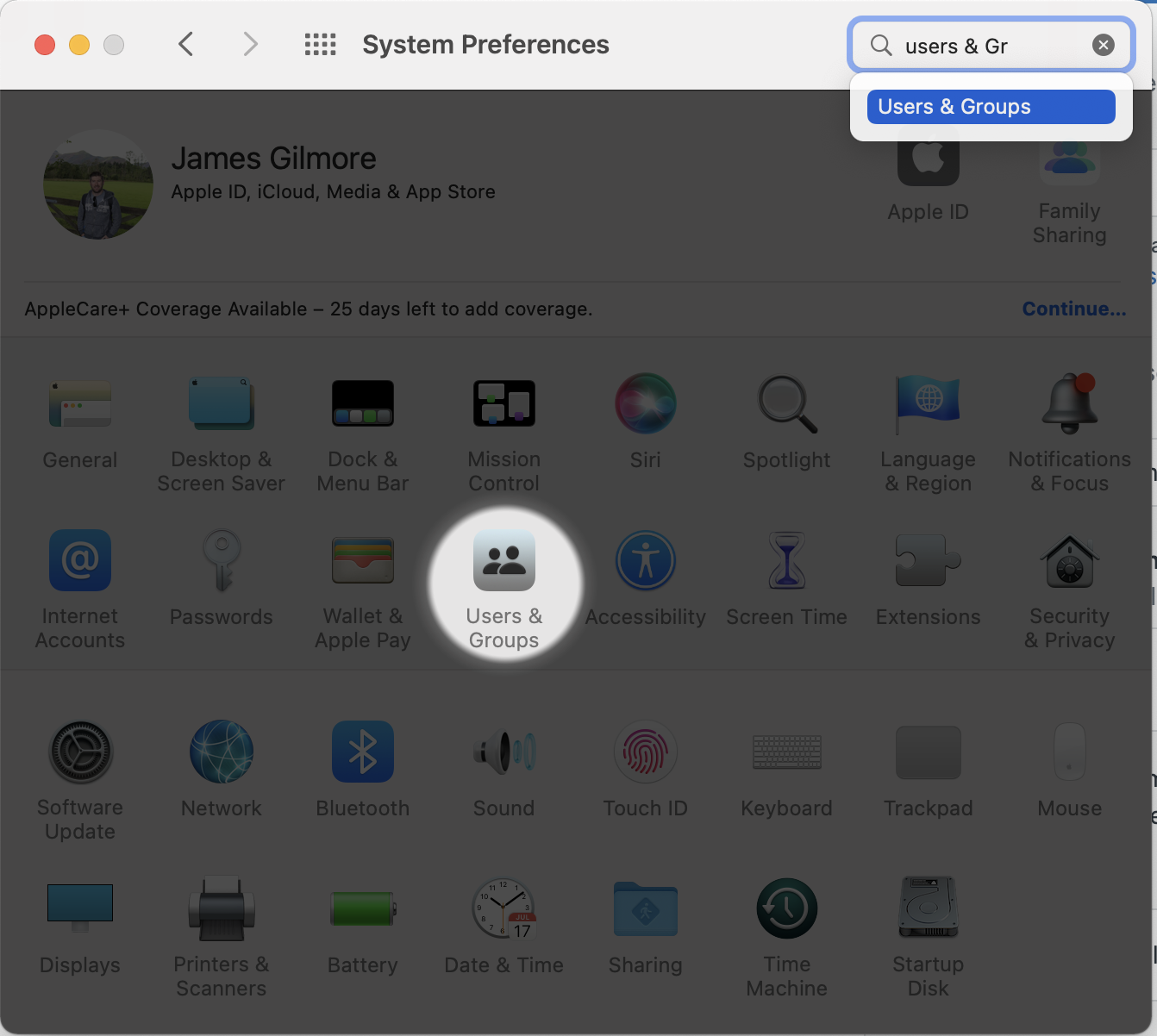Click the magnifying glass search icon
1157x1036 pixels.
pos(880,45)
